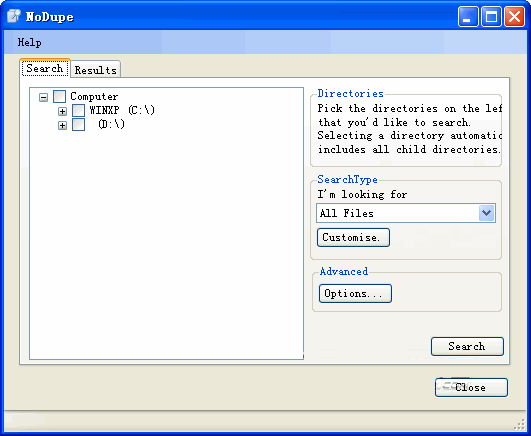Image resolution: width=531 pixels, height=436 pixels.
Task: Maximize the NoDupe window
Action: (x=491, y=16)
